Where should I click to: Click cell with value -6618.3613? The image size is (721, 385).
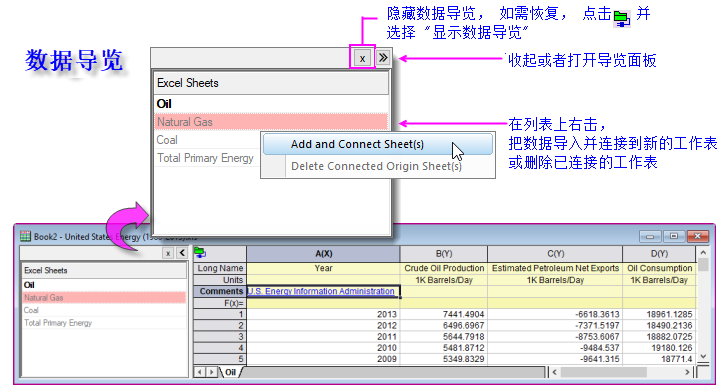tap(555, 315)
